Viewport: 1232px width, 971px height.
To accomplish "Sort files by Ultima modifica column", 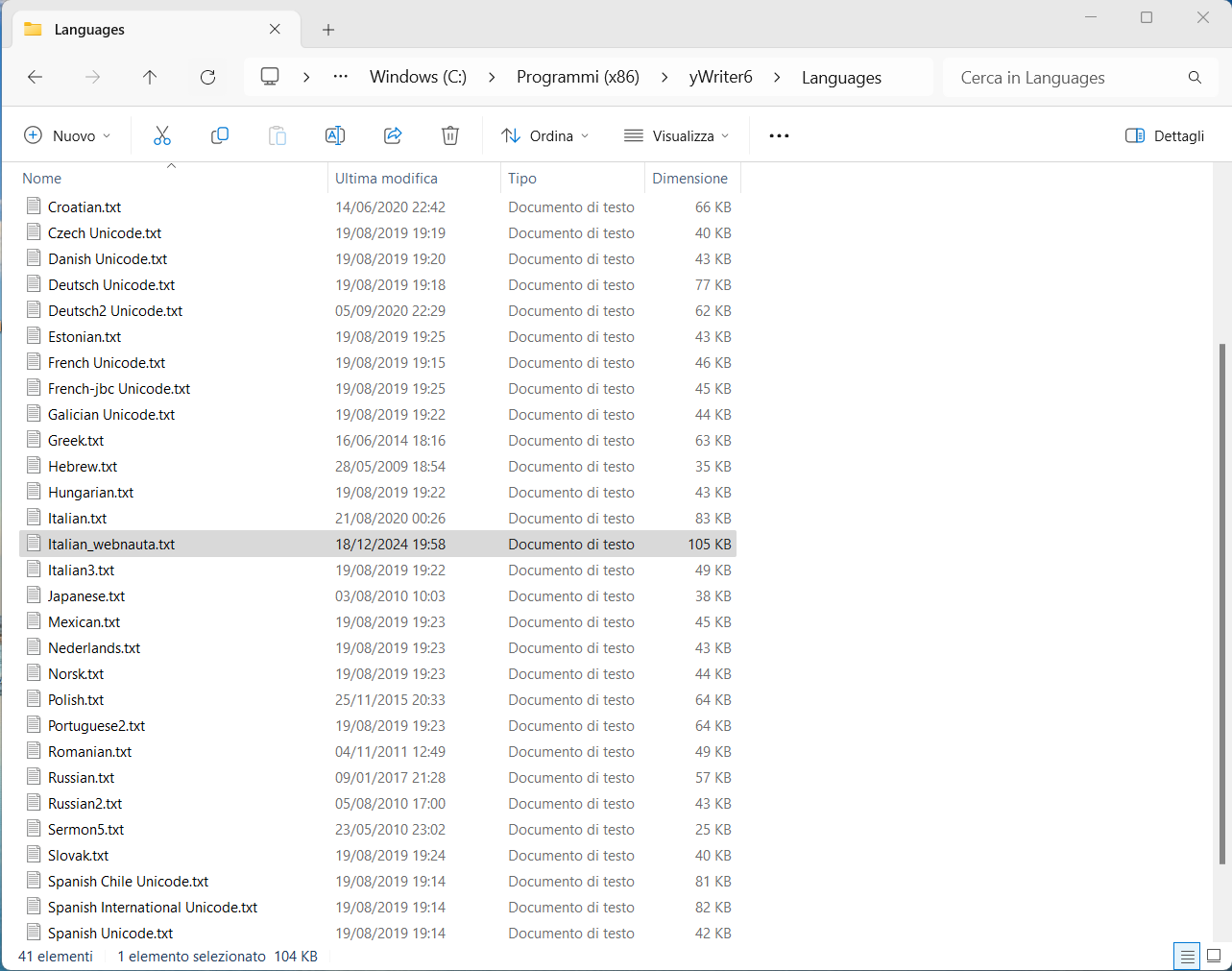I will (386, 178).
